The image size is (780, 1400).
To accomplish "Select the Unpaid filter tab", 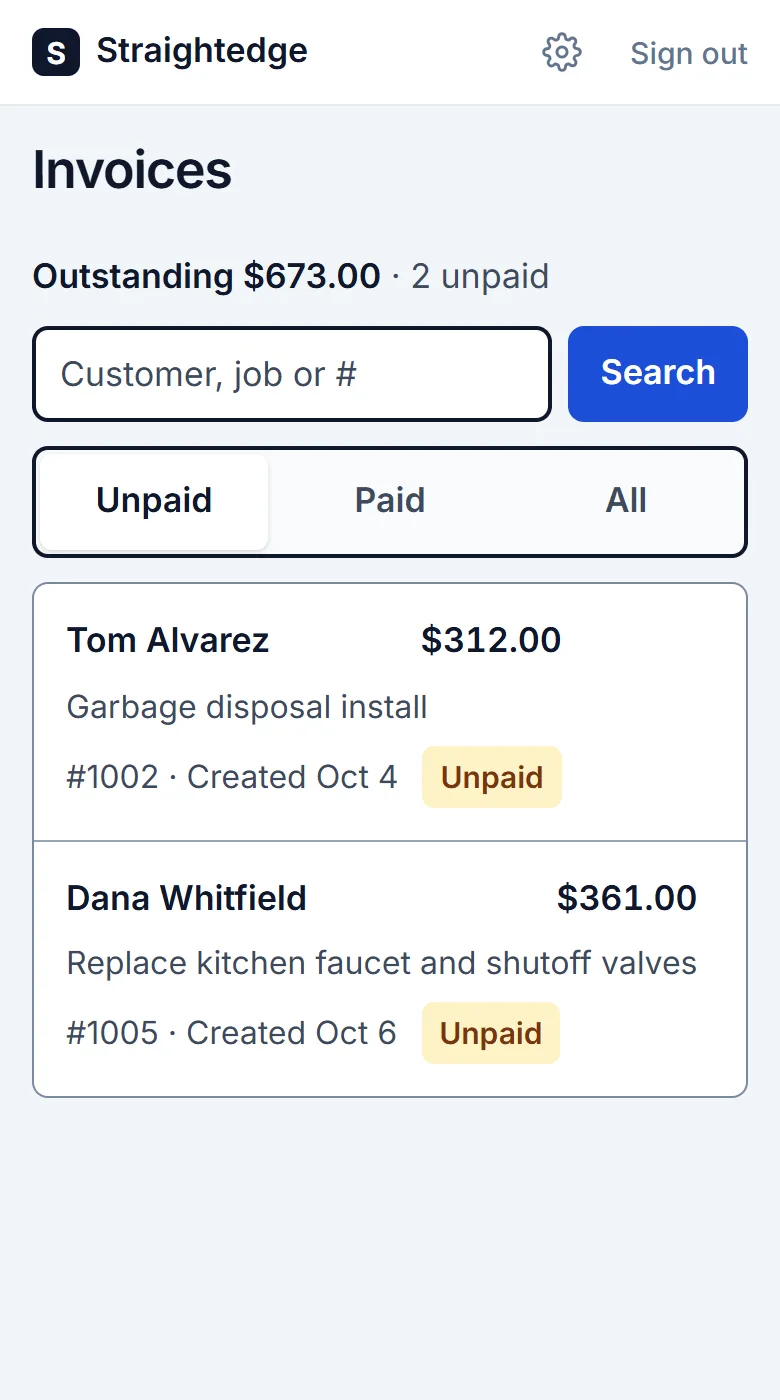I will [x=154, y=501].
